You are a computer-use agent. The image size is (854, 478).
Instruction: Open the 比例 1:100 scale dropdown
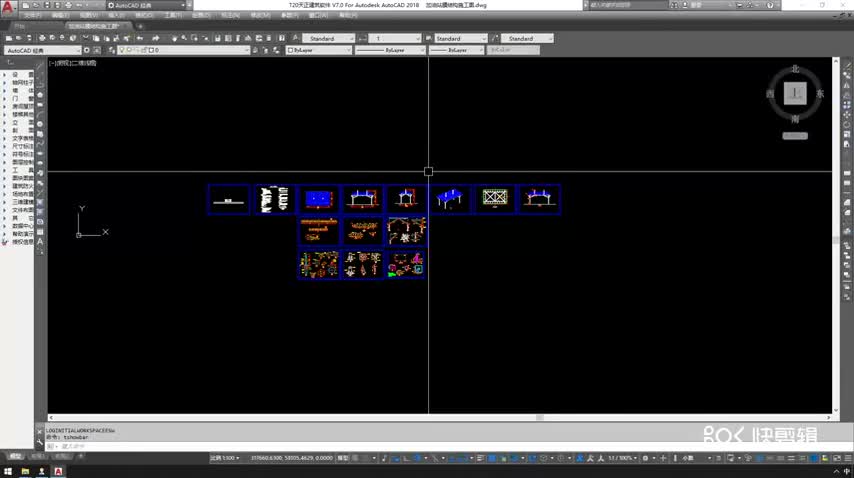[224, 458]
